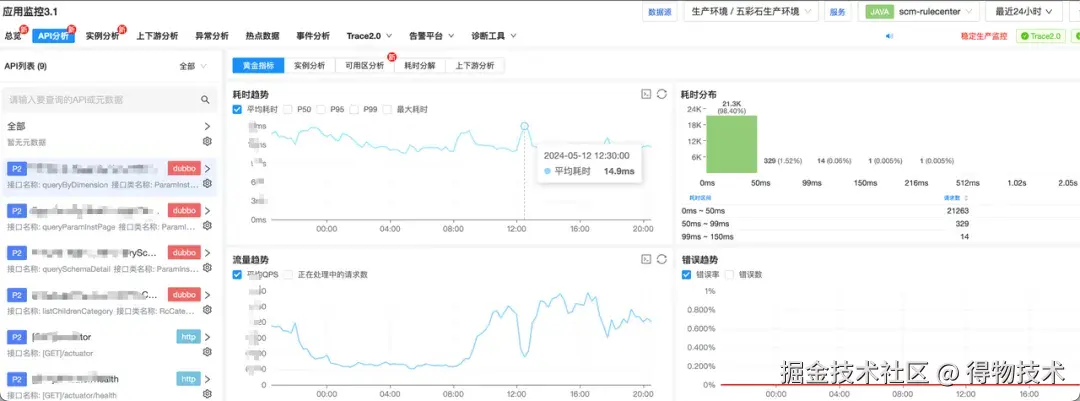Screen dimensions: 1080x401
Task: Expand the listChildrenCategory row chevron arrow
Action: (x=207, y=295)
